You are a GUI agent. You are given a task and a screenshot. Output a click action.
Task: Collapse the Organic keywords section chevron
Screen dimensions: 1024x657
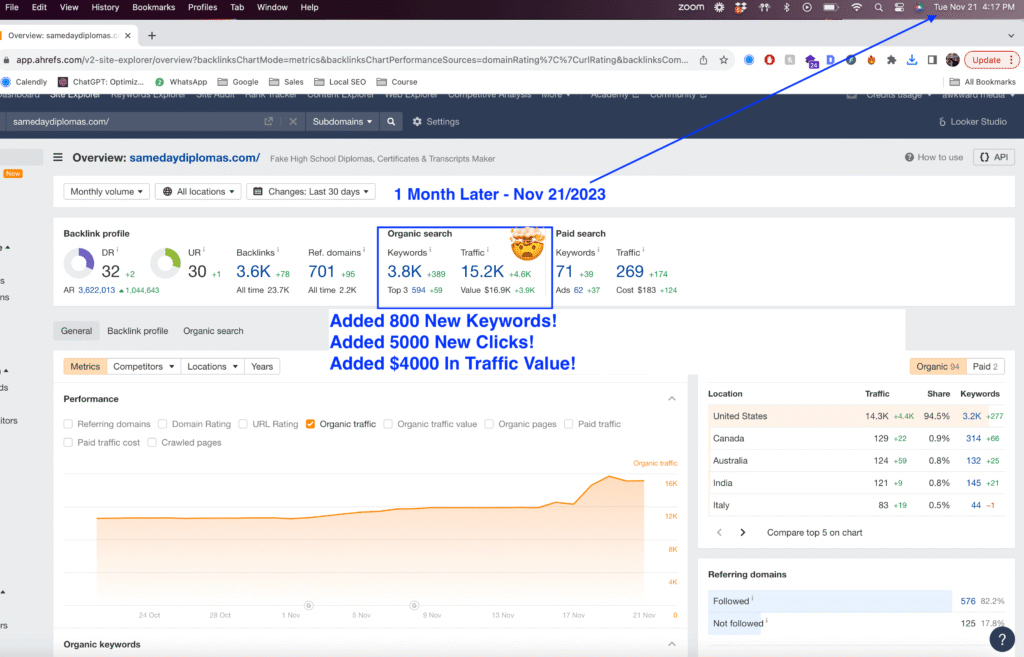(671, 644)
